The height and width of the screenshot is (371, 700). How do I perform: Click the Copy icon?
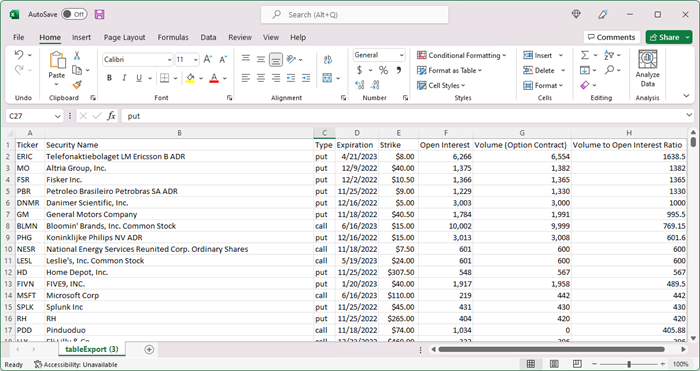77,70
